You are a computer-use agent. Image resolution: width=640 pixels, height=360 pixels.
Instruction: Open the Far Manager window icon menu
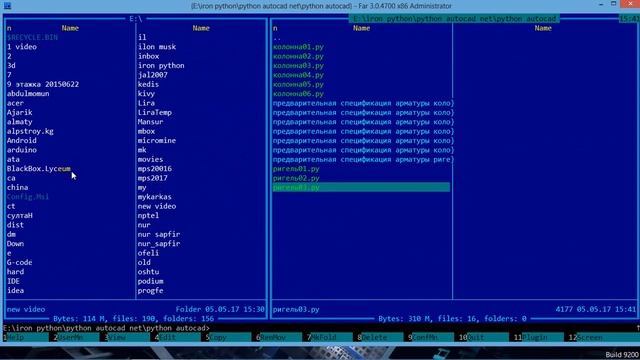tap(7, 6)
